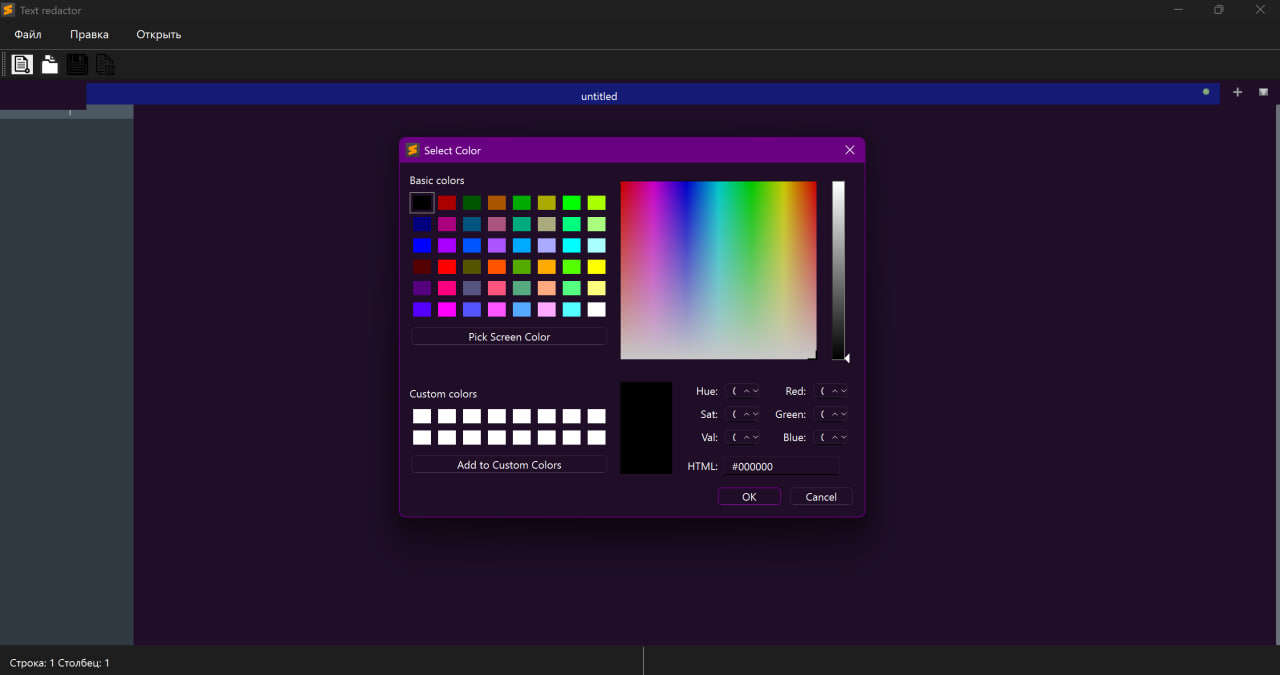1280x675 pixels.
Task: Increase the Green value with its up arrow
Action: click(x=834, y=414)
